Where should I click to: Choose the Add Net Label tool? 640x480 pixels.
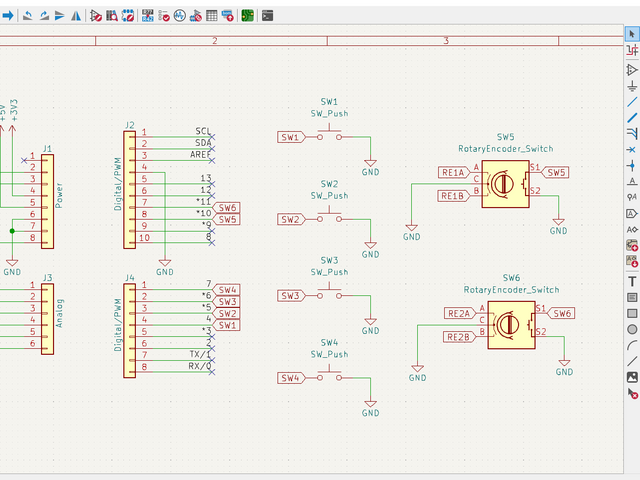coord(632,181)
